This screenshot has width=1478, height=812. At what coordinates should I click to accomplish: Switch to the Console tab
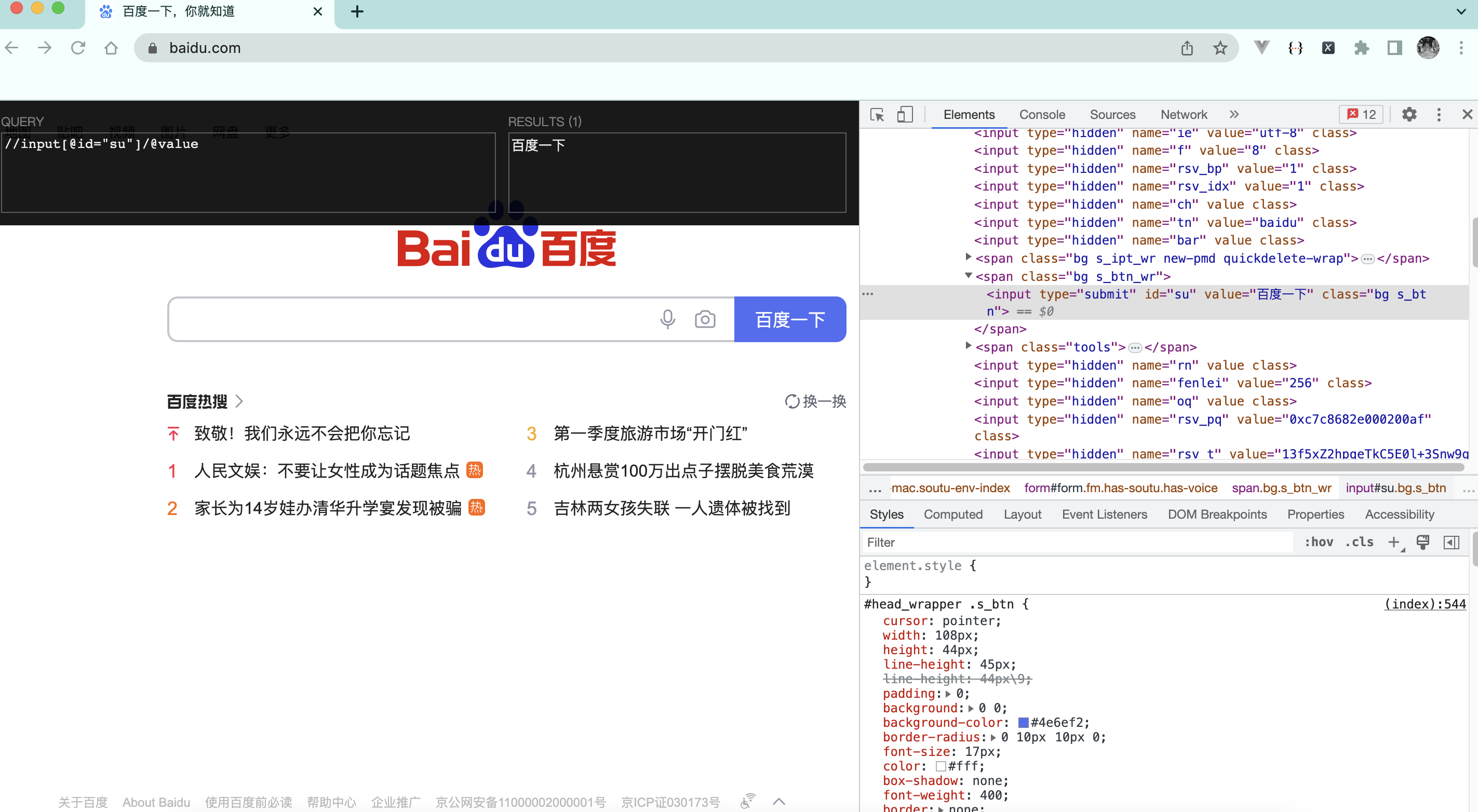click(1042, 115)
